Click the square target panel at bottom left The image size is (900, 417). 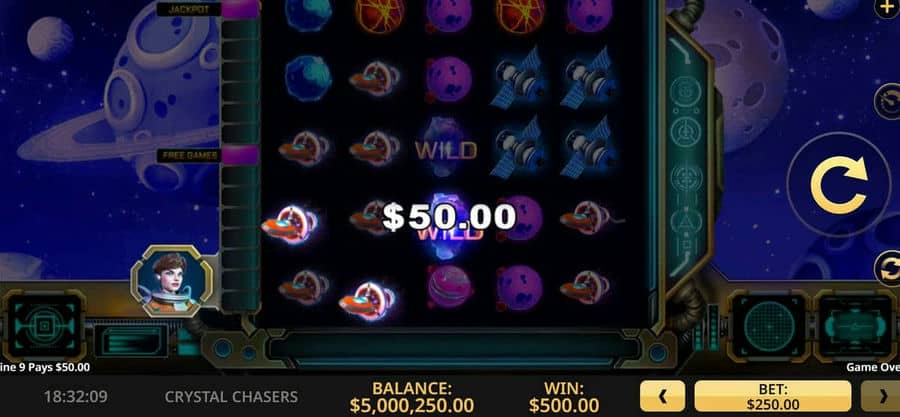point(44,327)
